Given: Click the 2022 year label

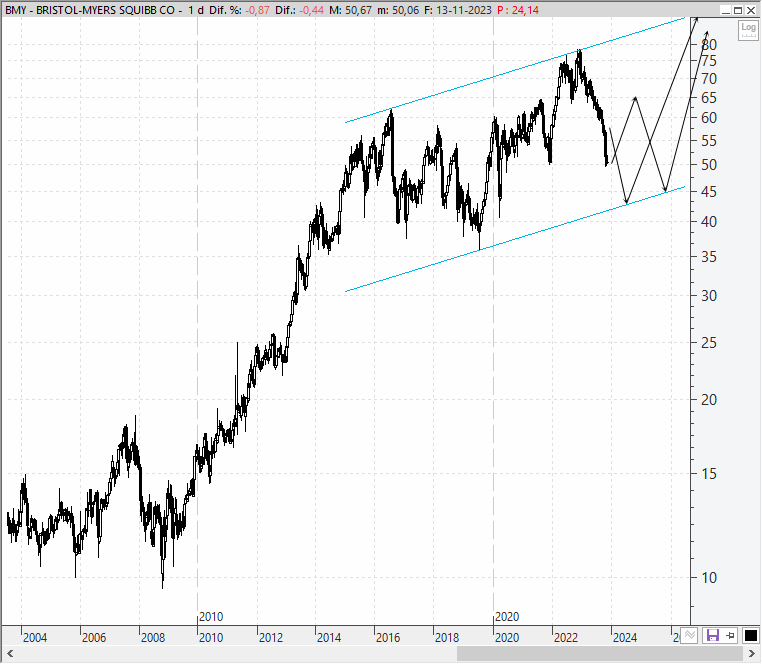Looking at the screenshot, I should pyautogui.click(x=566, y=637).
